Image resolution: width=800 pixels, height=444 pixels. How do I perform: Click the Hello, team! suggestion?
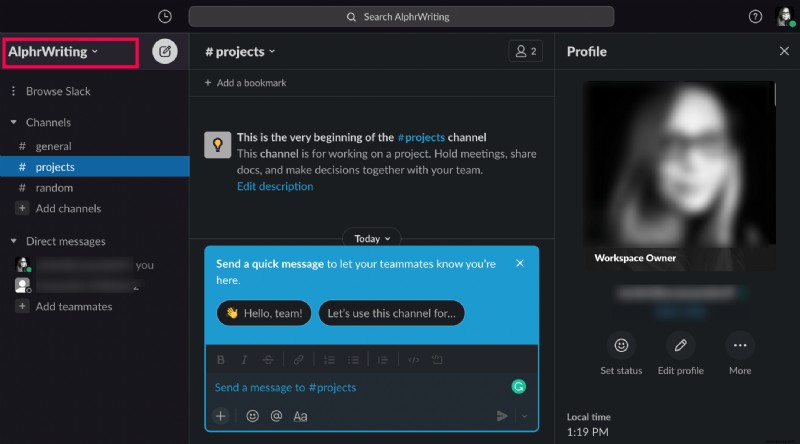[x=264, y=313]
